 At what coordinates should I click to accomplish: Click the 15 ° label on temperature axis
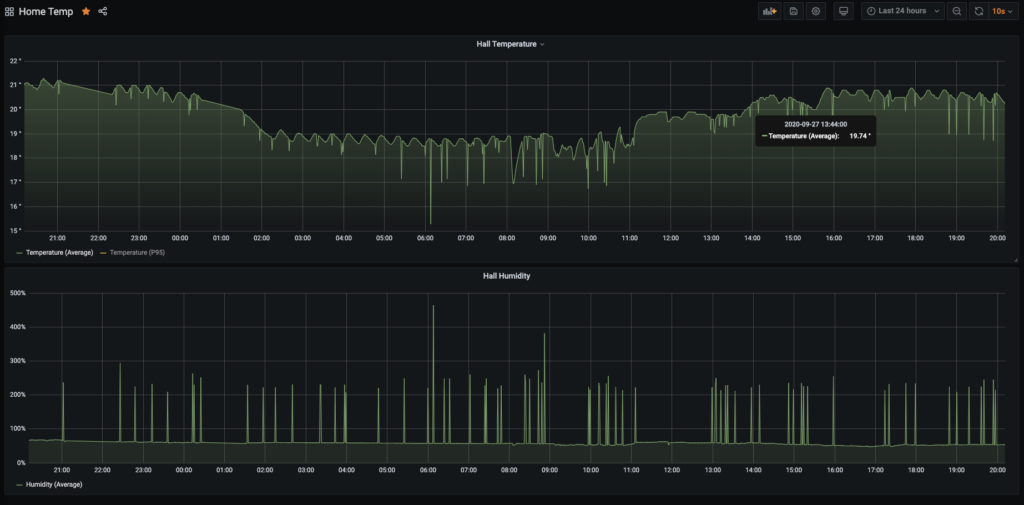point(15,230)
